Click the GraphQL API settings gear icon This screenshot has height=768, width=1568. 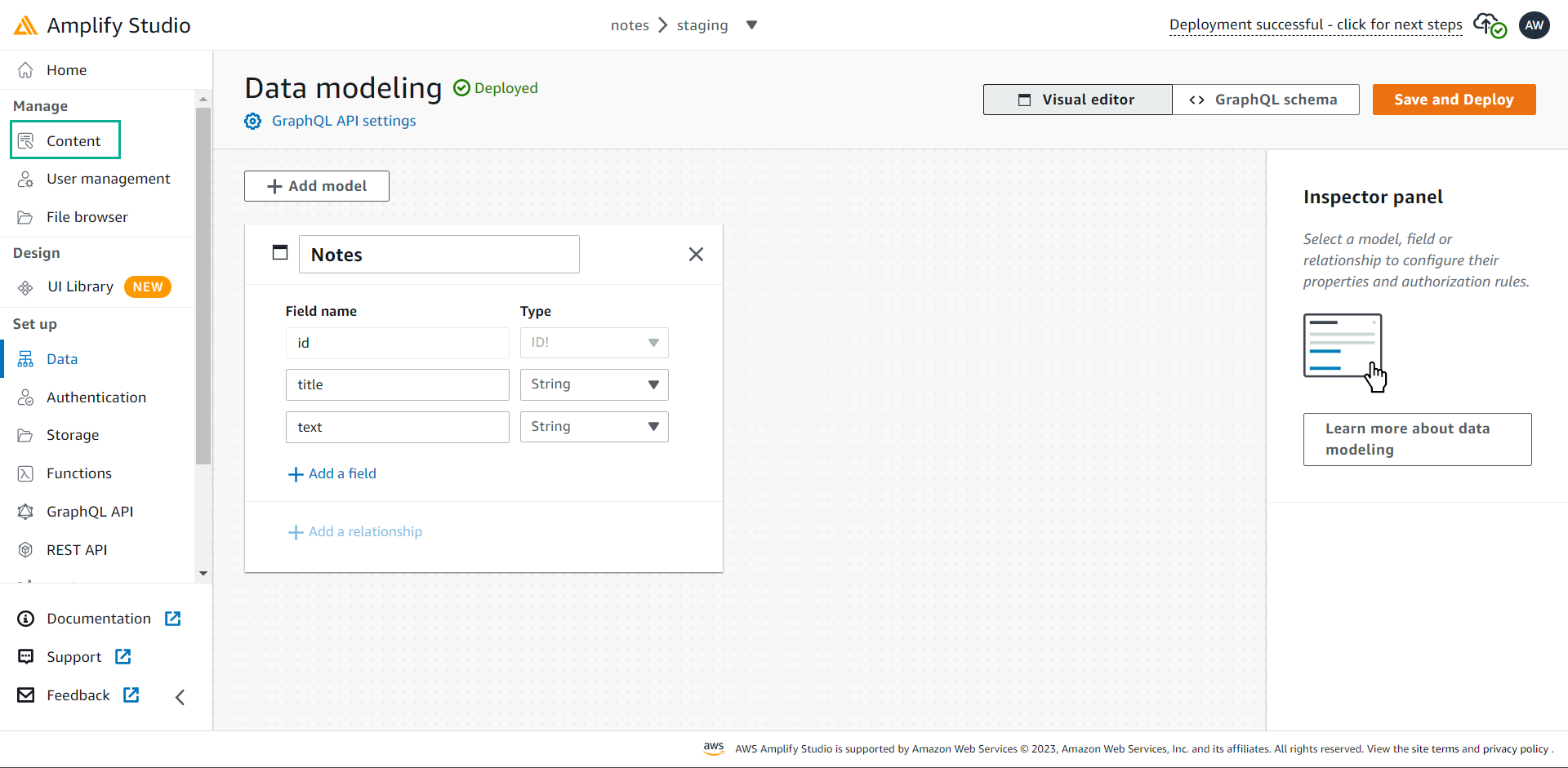click(x=253, y=122)
